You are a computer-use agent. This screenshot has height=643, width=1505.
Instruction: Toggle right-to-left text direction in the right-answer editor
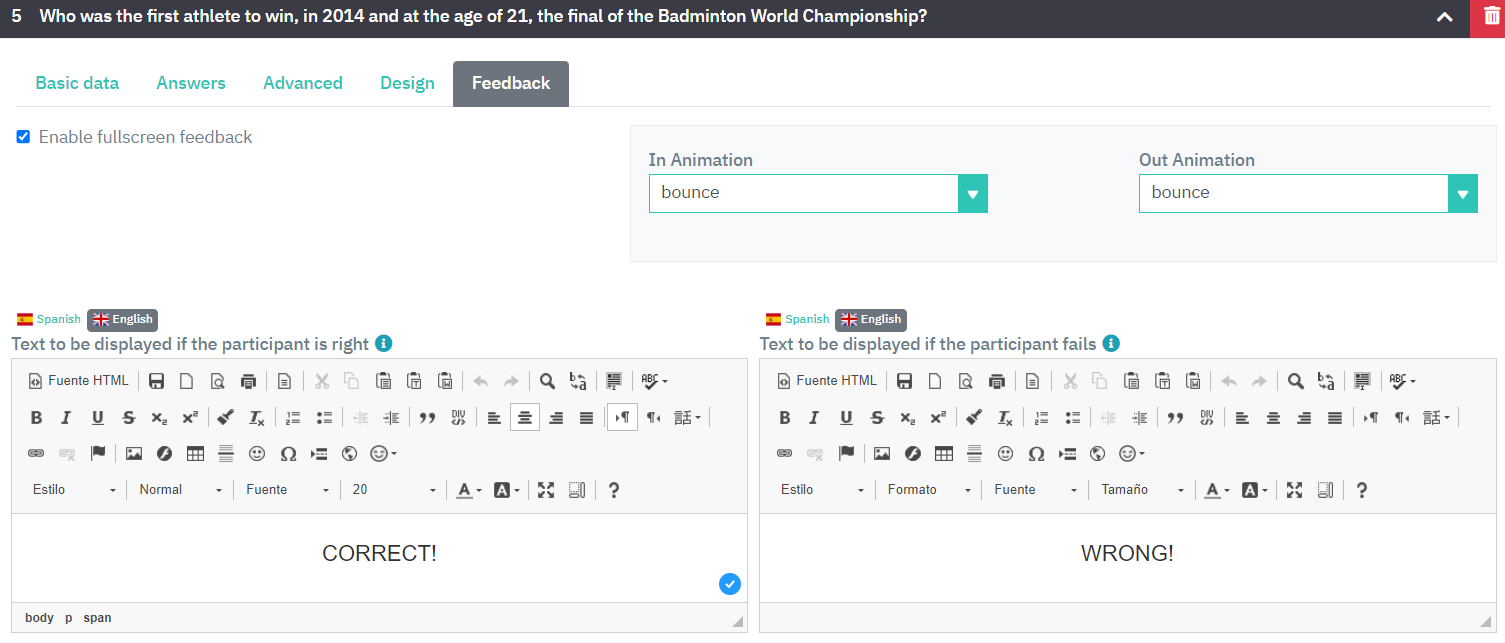(x=653, y=418)
